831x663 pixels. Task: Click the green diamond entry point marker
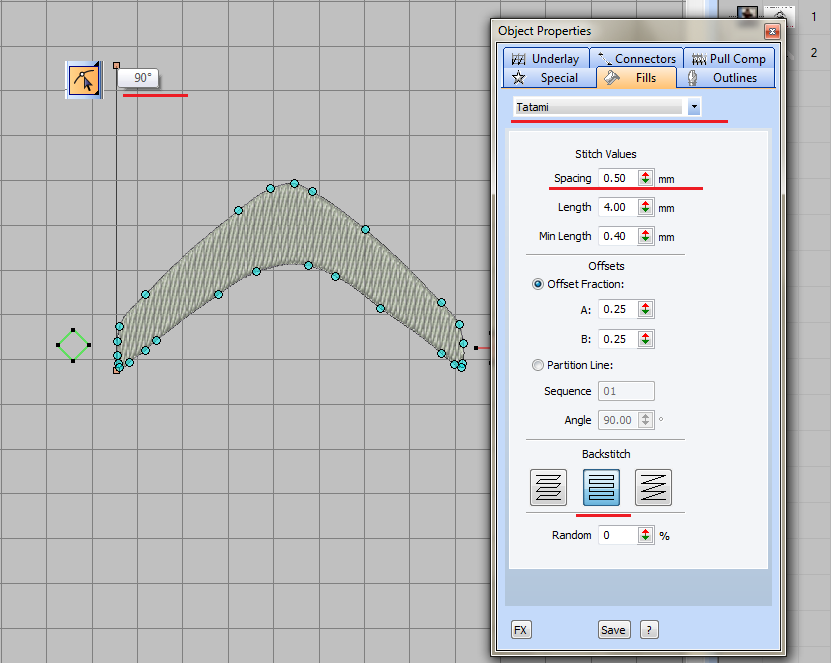[73, 346]
